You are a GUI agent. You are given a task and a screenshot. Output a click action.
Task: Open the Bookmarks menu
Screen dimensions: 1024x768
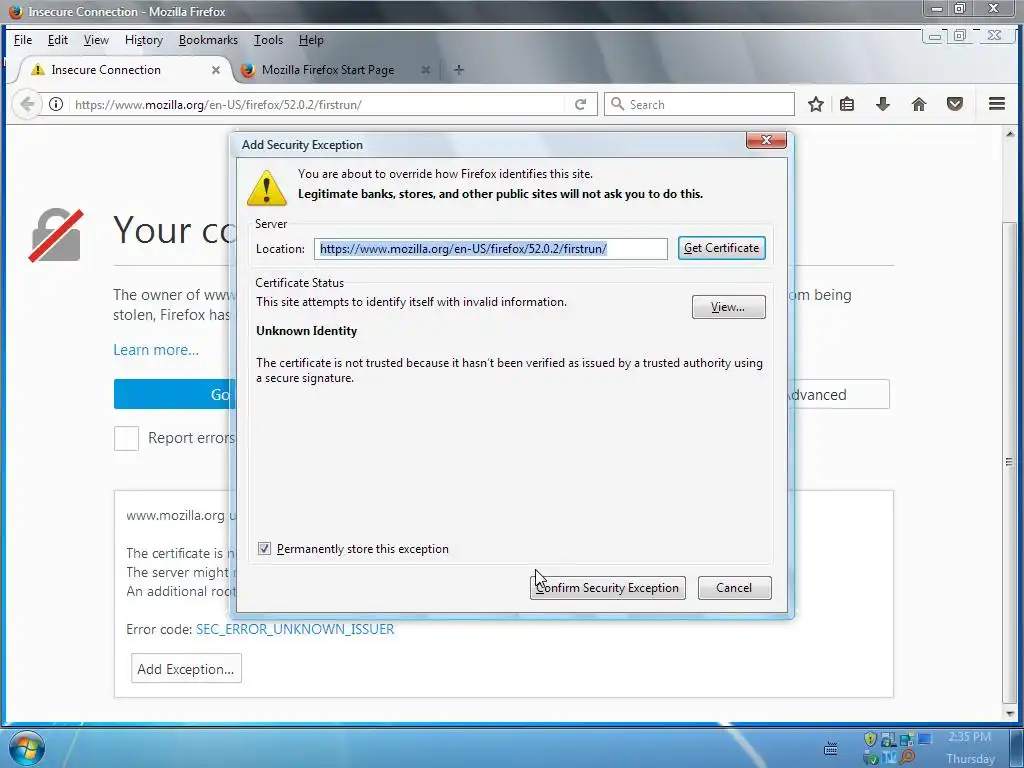click(x=208, y=40)
